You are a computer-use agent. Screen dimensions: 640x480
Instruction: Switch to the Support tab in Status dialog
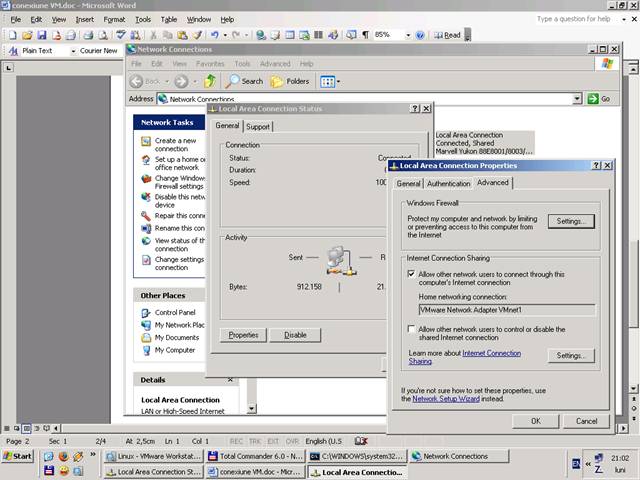click(x=258, y=127)
